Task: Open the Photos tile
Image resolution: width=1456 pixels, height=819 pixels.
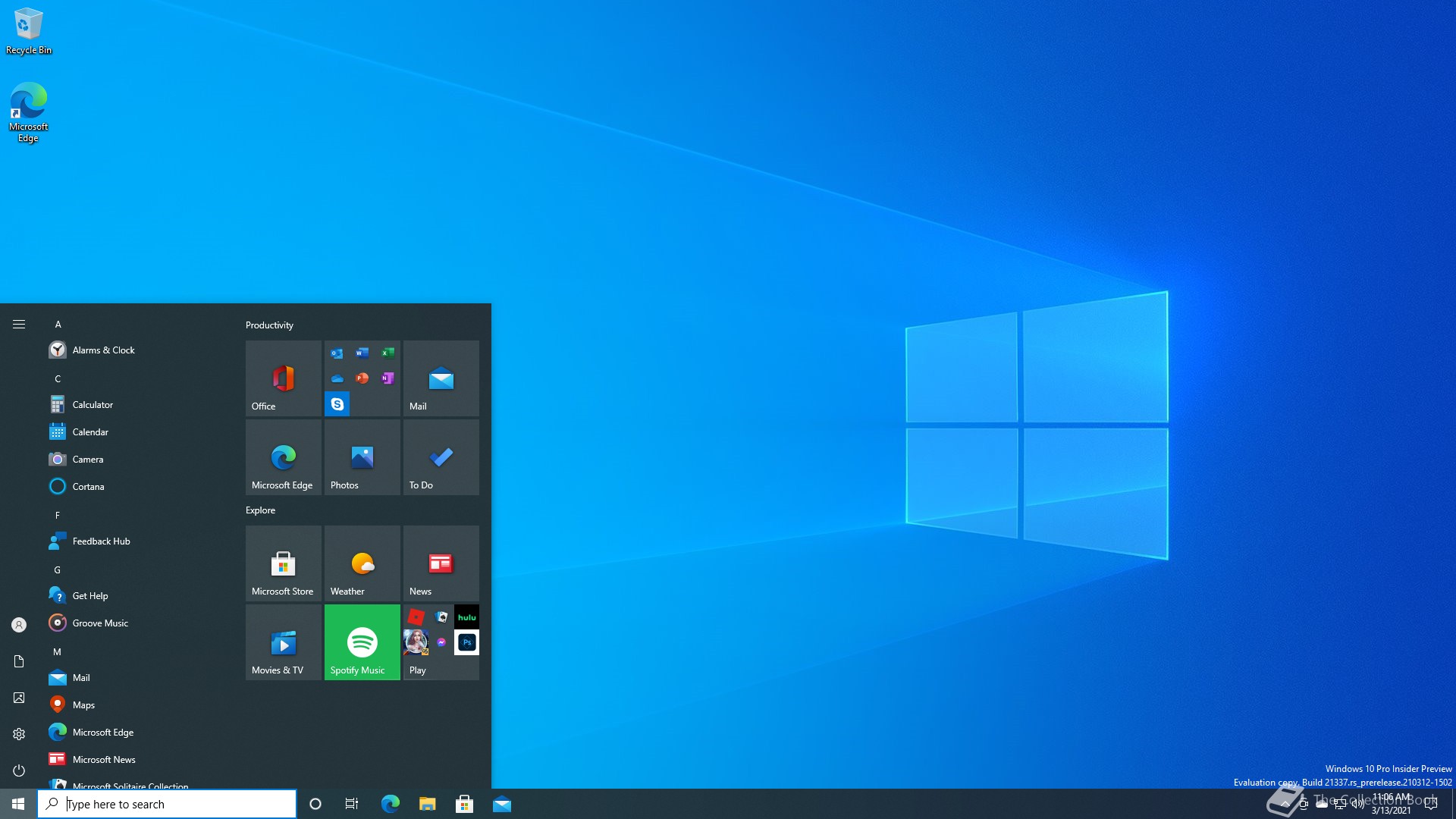Action: [362, 457]
